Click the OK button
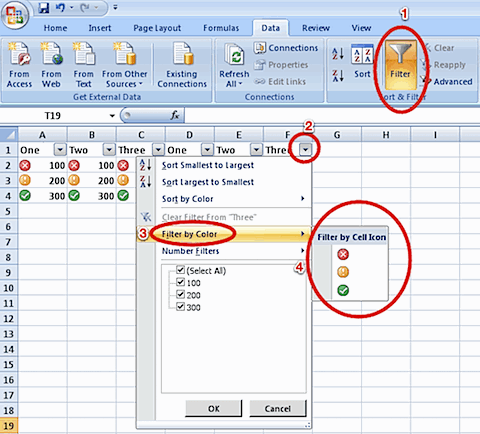The image size is (480, 434). (214, 409)
